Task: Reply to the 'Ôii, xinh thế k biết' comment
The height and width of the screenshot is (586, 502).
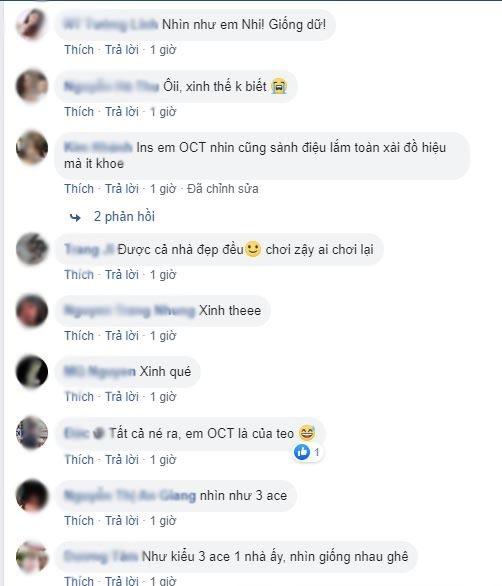Action: (x=121, y=112)
